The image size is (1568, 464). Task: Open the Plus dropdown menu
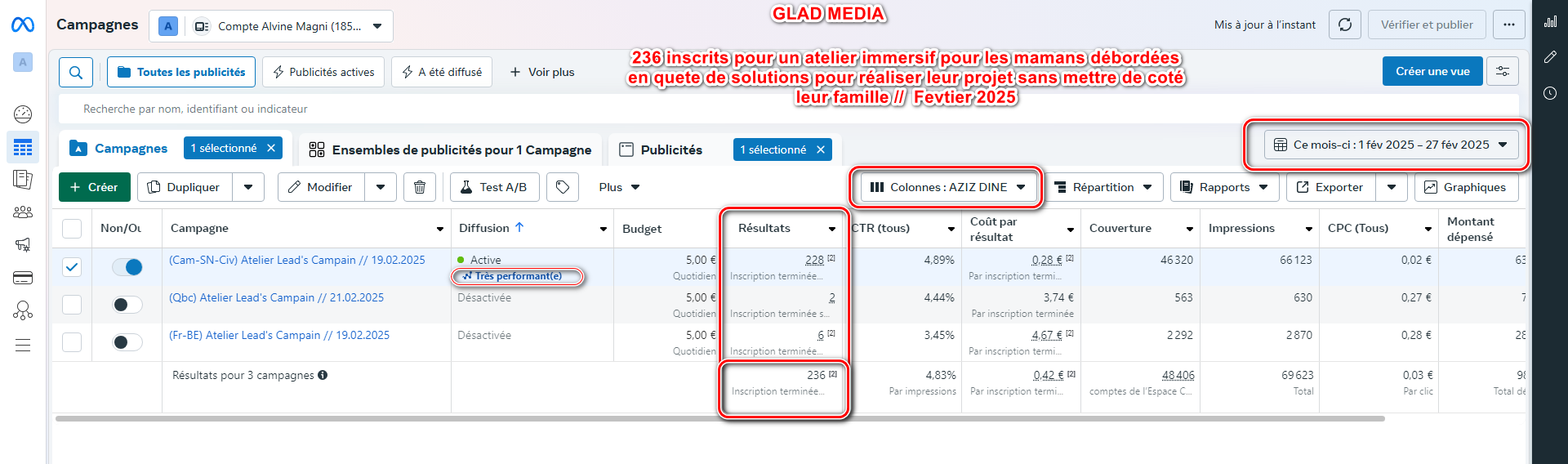(619, 187)
